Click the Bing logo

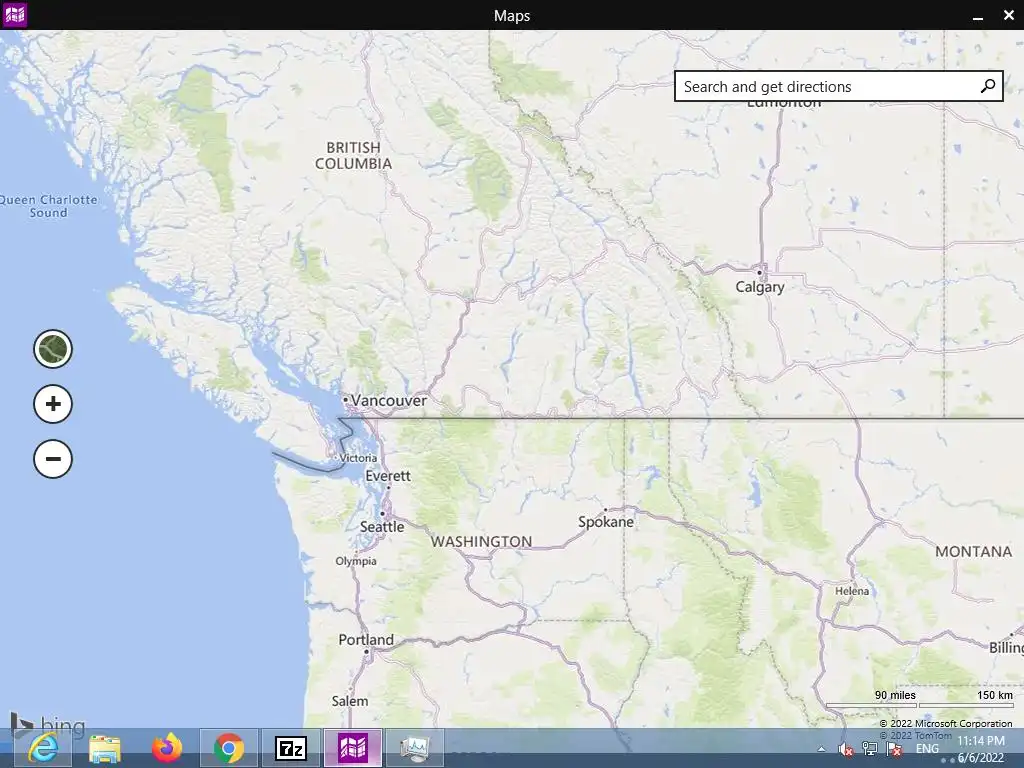coord(48,726)
